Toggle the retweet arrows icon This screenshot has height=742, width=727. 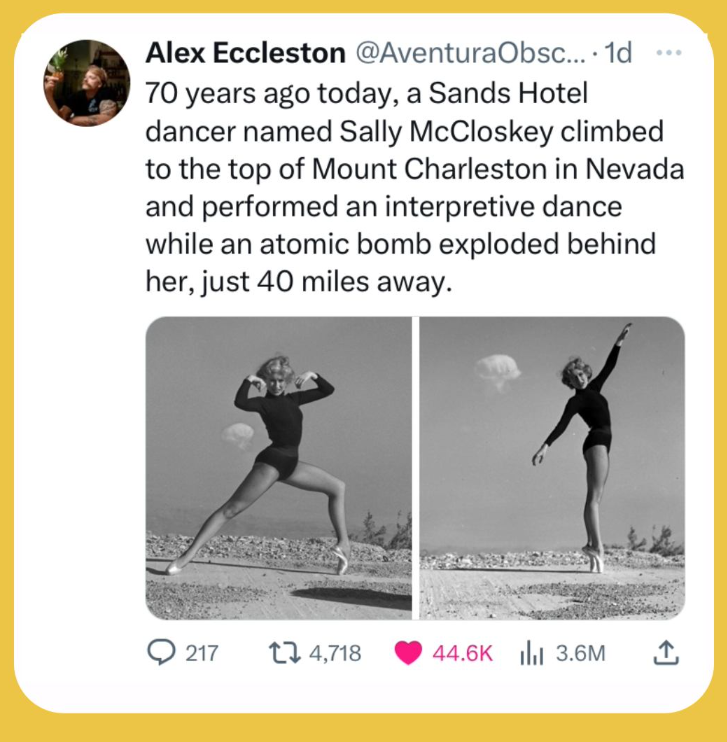285,653
